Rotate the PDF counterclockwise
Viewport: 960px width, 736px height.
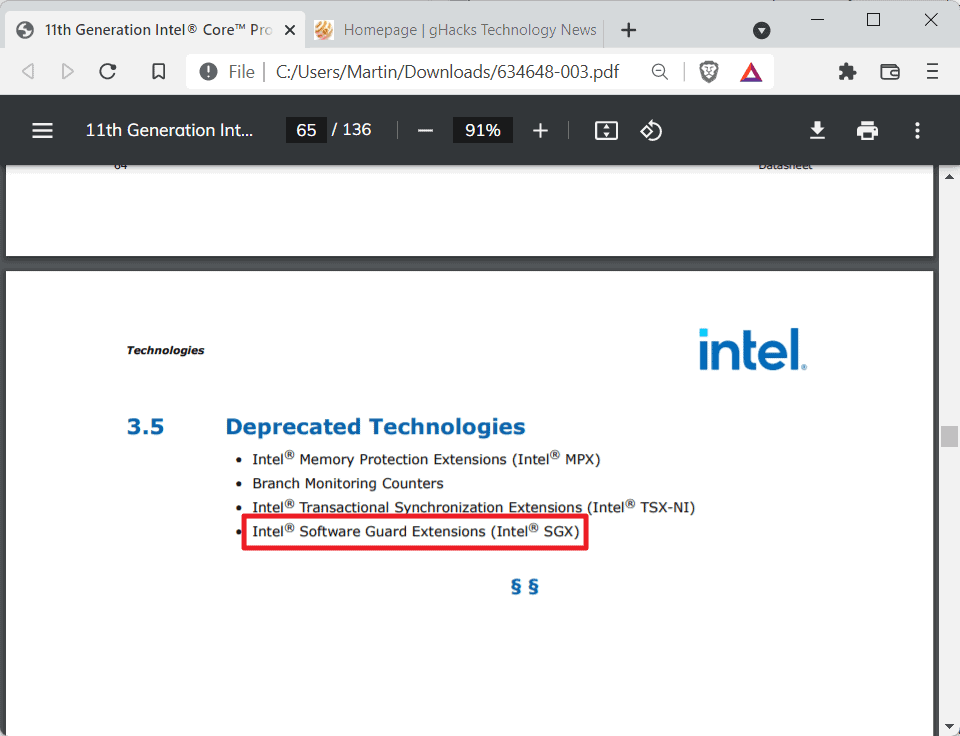pos(651,130)
